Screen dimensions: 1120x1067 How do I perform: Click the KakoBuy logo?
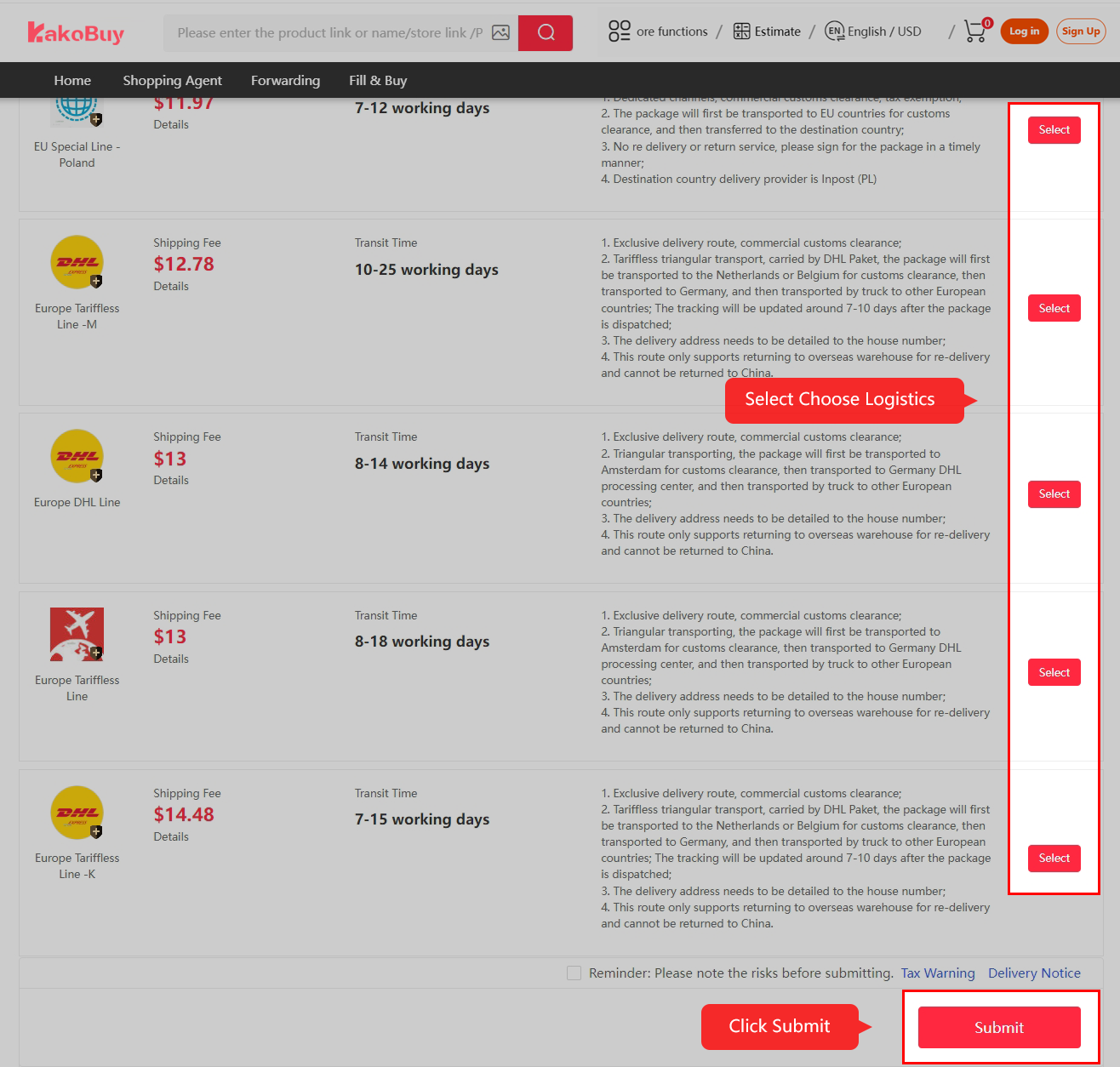click(76, 31)
